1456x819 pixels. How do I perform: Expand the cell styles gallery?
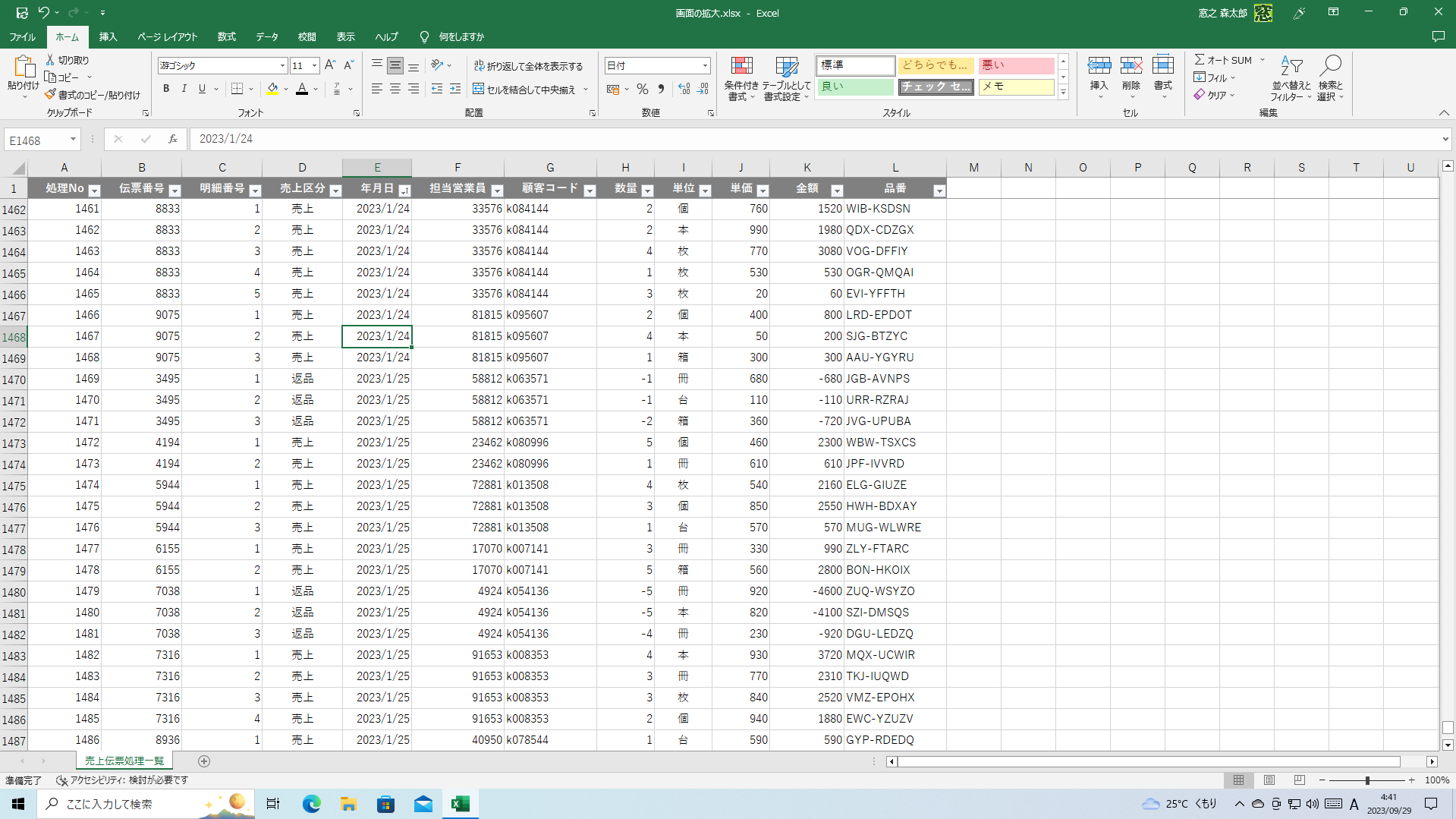click(x=1063, y=93)
